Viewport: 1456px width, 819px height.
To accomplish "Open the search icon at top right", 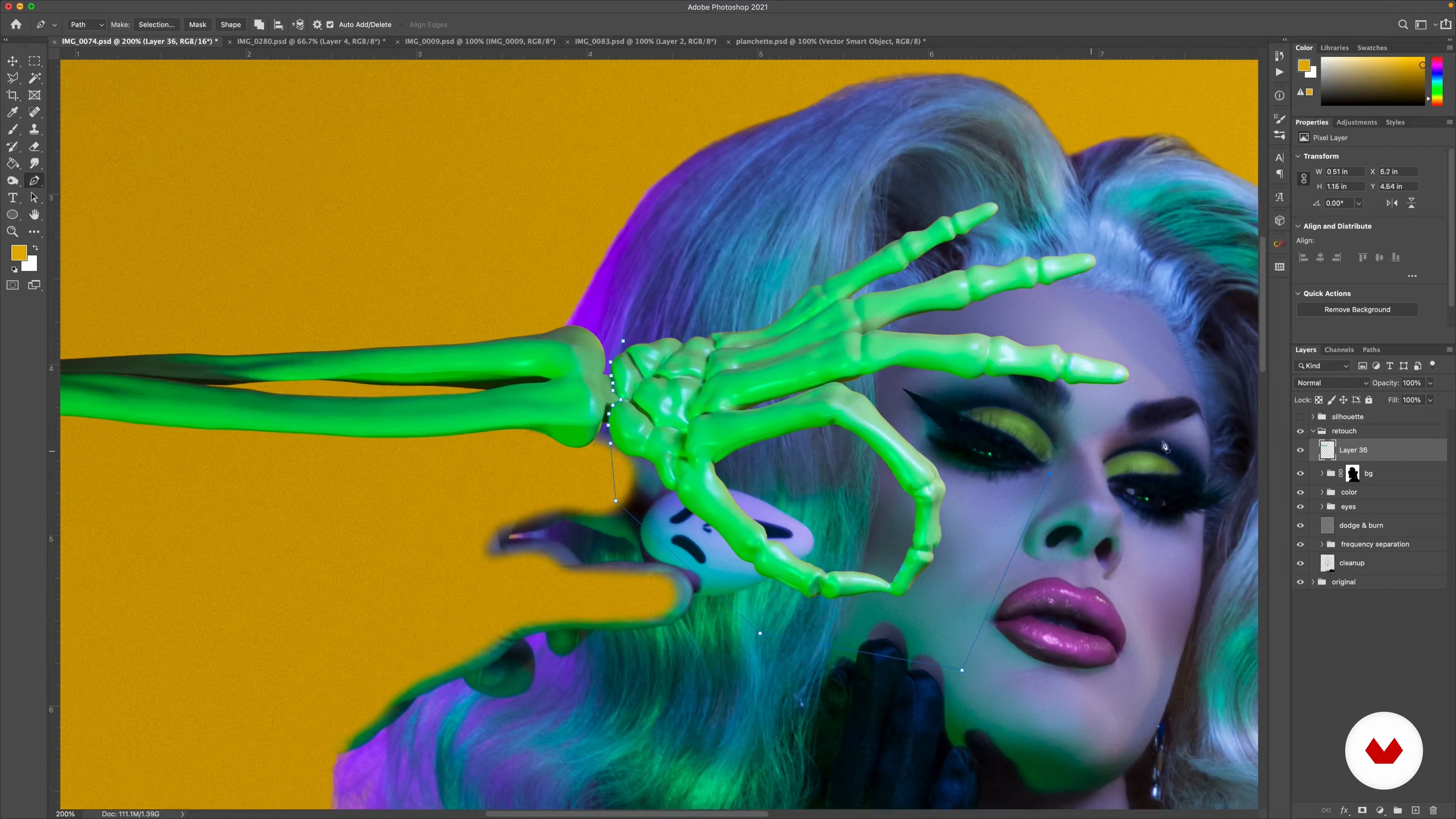I will point(1402,24).
